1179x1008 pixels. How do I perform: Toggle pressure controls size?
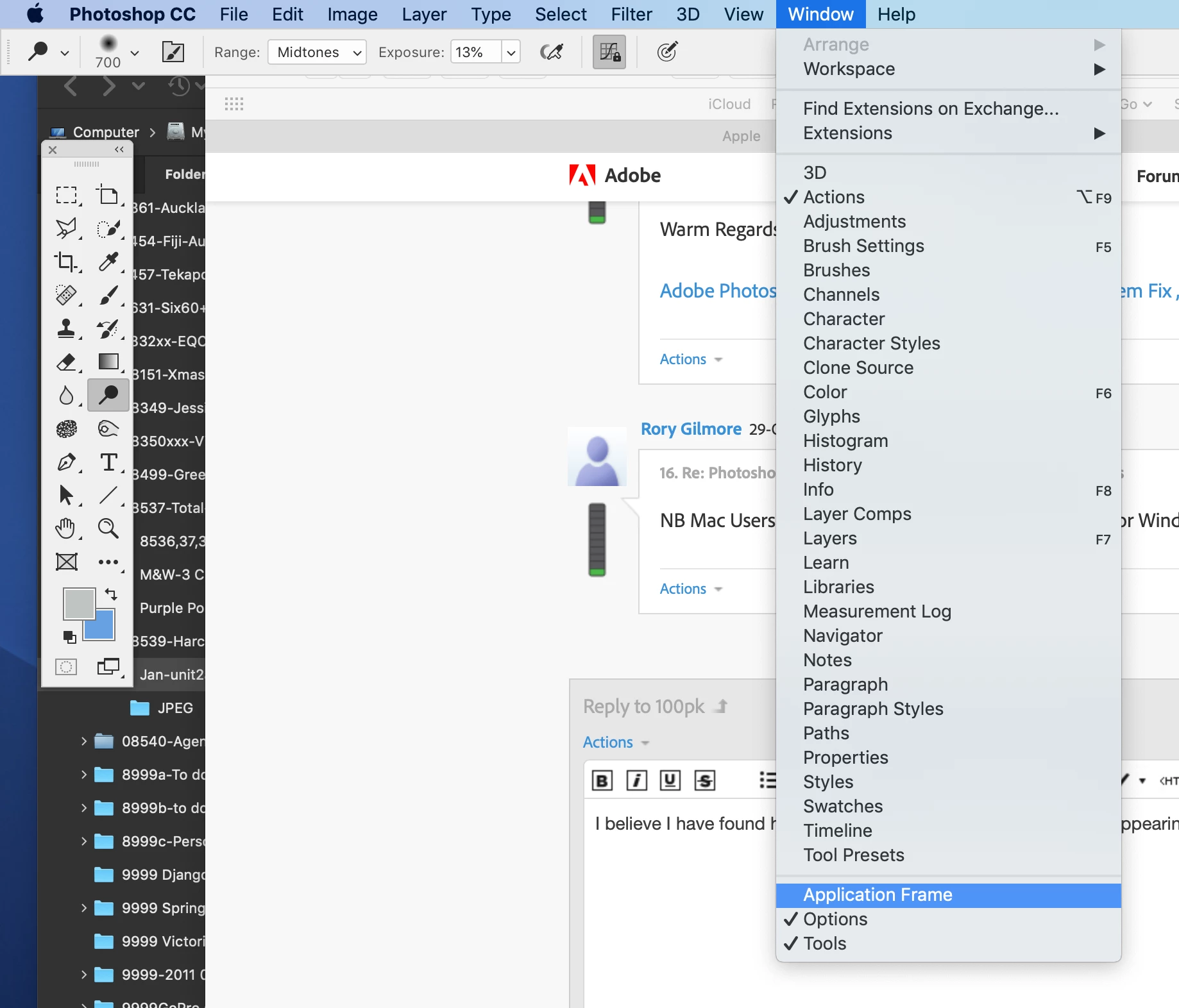(x=667, y=52)
